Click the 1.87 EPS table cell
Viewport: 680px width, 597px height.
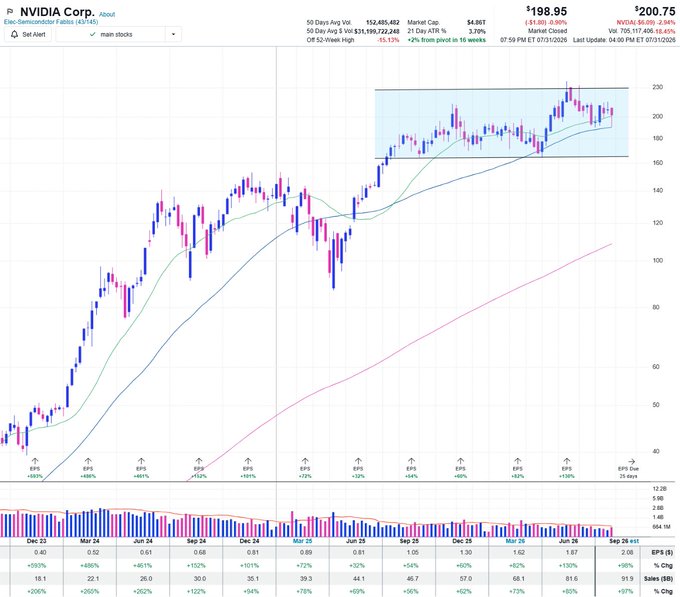[572, 552]
